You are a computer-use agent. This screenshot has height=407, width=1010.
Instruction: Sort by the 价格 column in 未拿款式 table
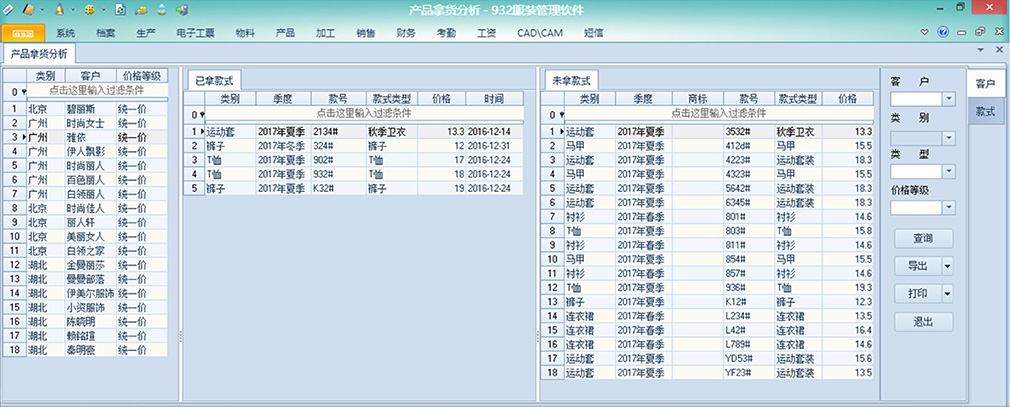tap(847, 99)
